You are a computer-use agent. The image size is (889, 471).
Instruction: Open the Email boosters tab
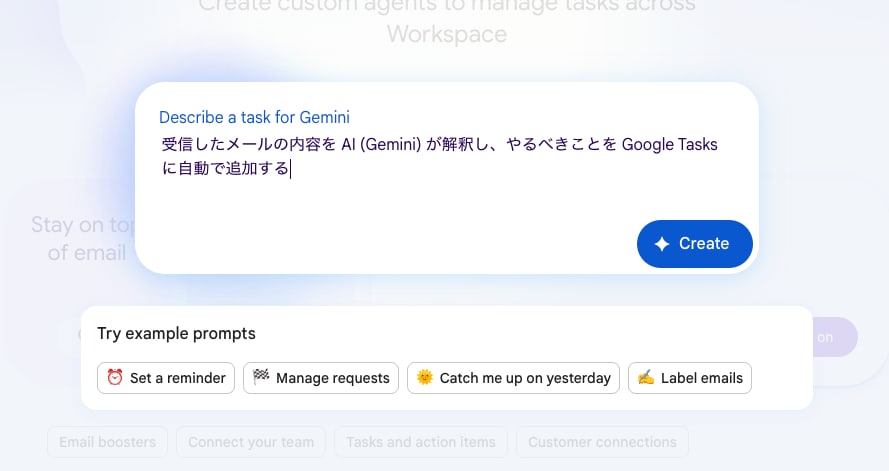click(x=107, y=442)
